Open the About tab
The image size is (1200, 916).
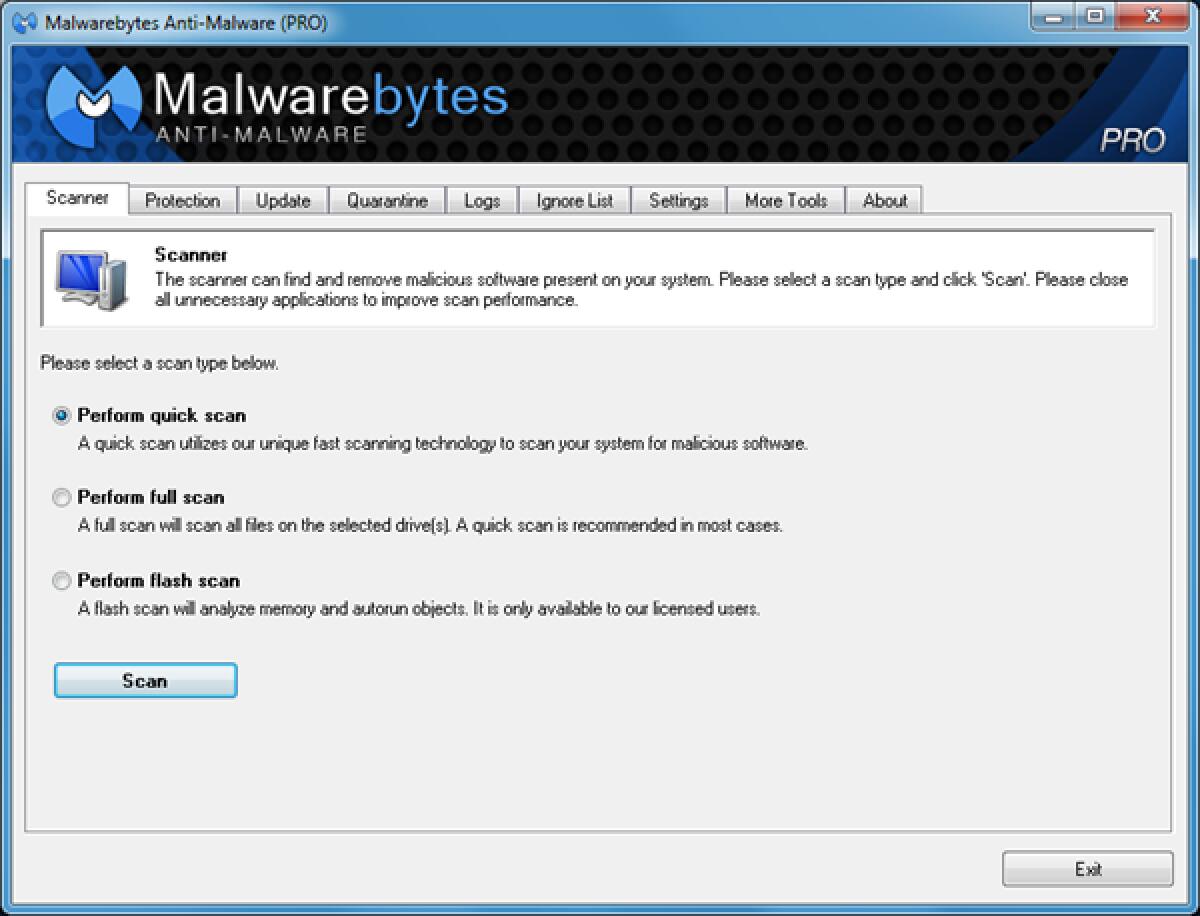coord(884,200)
